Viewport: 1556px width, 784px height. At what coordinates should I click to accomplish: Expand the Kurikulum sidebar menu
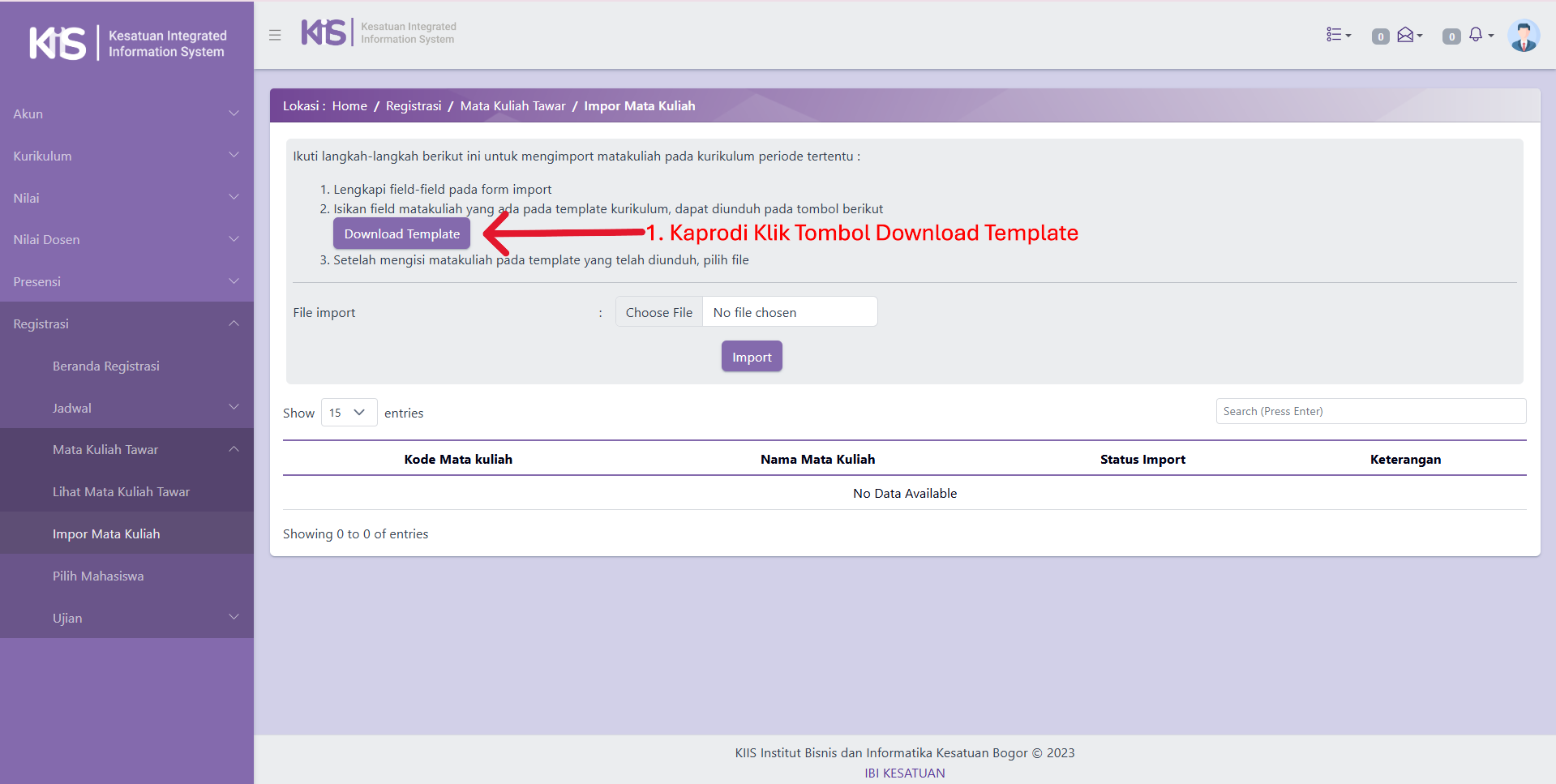(126, 156)
